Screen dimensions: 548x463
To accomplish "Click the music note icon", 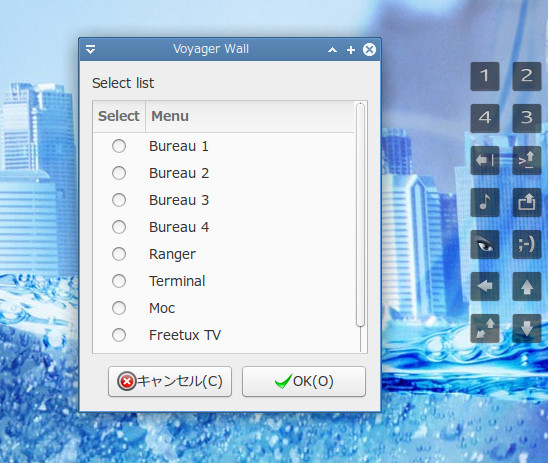I will click(x=485, y=202).
